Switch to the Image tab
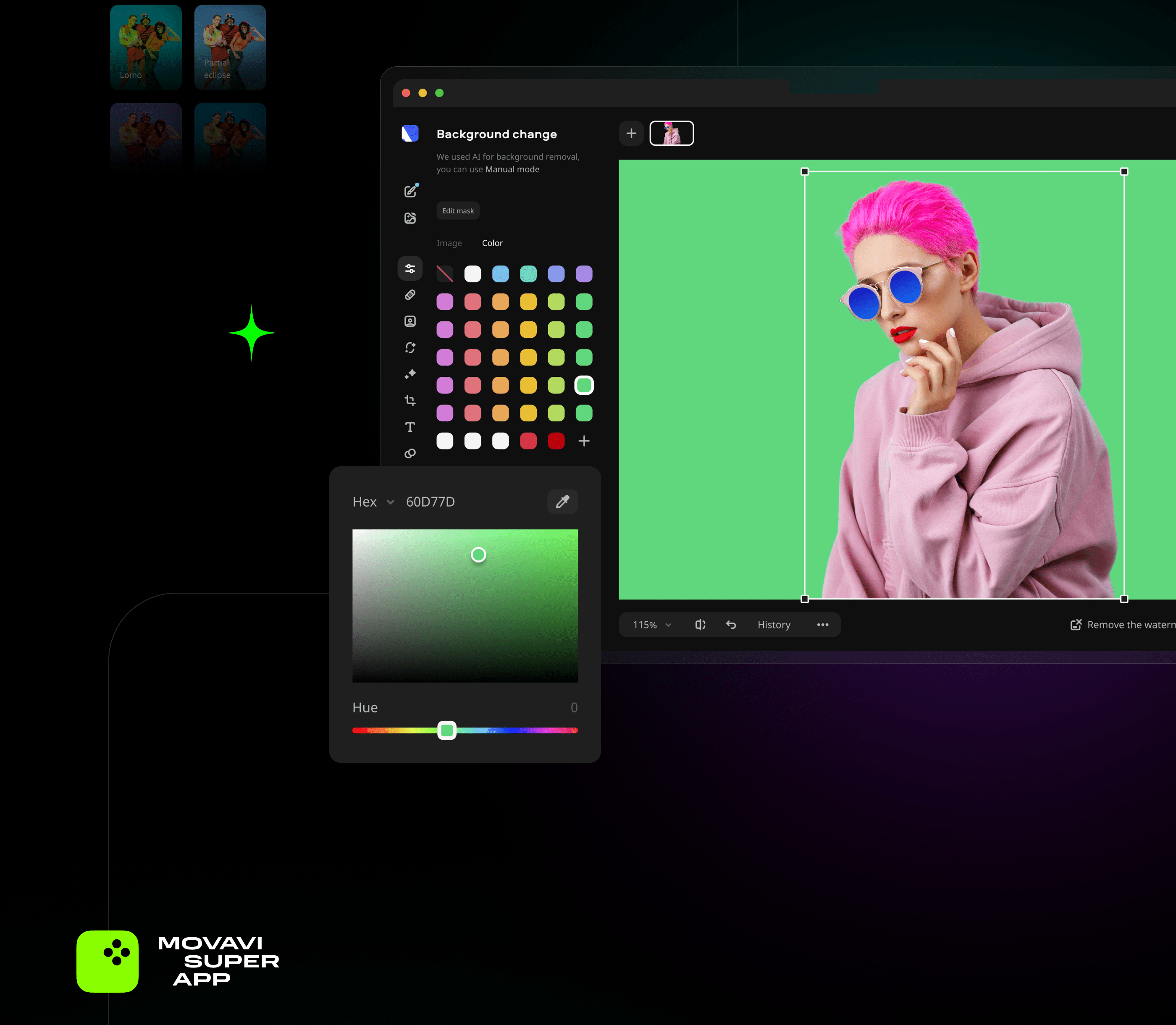Viewport: 1176px width, 1025px height. (x=449, y=243)
